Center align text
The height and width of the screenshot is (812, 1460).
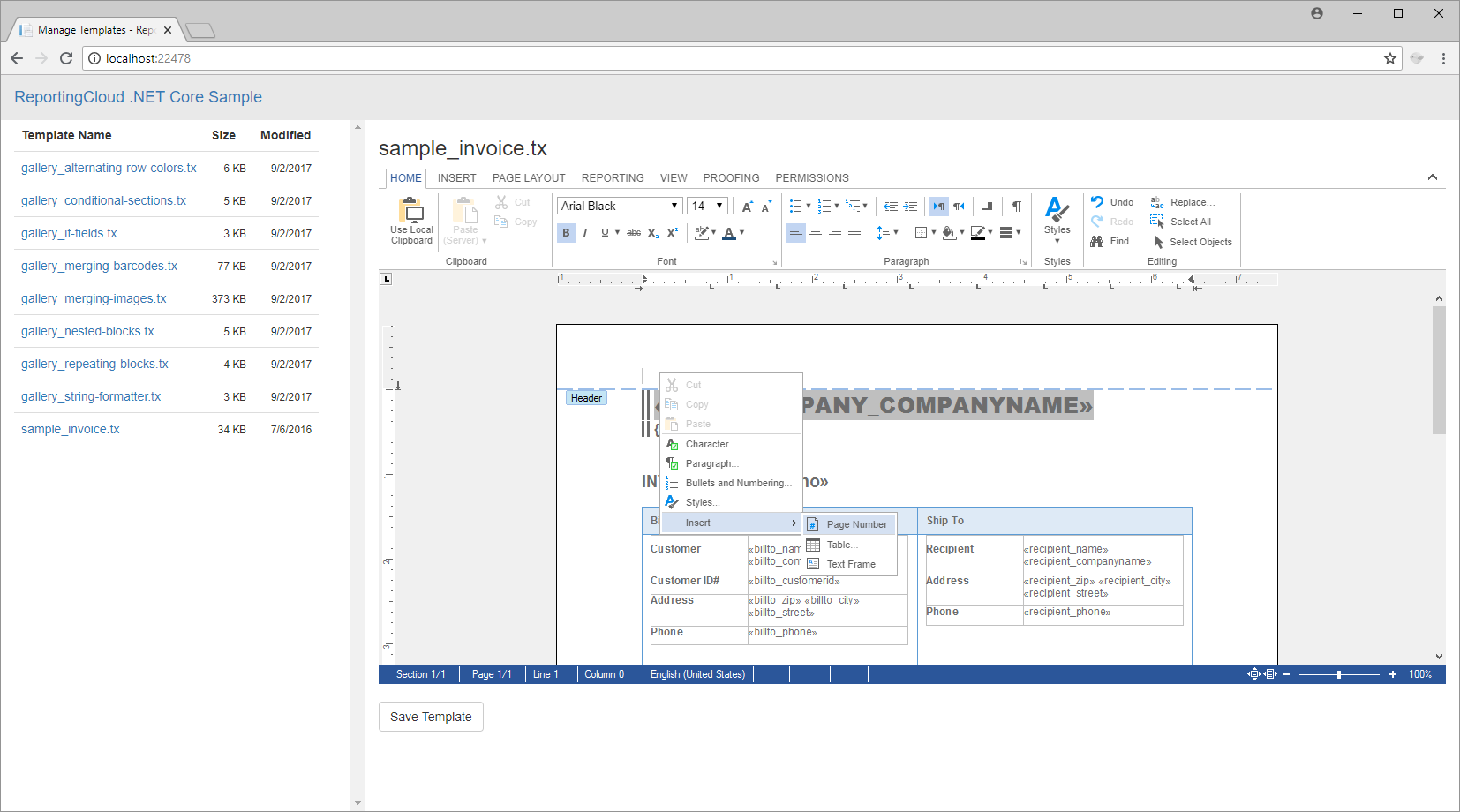pos(816,233)
